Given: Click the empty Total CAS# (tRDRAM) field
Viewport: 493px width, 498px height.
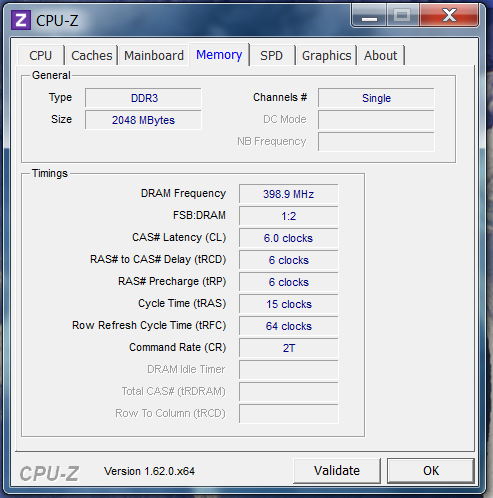Looking at the screenshot, I should (x=289, y=392).
